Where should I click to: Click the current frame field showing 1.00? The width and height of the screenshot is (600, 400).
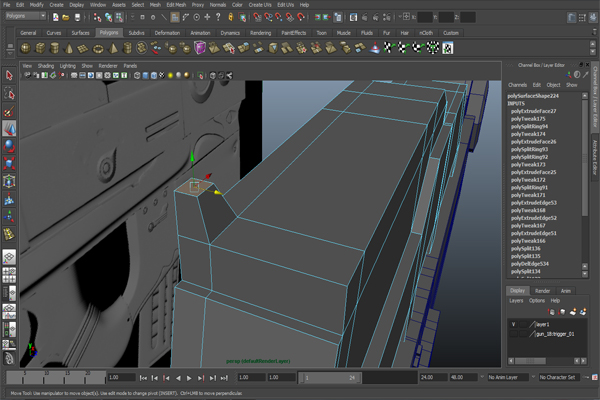click(121, 377)
